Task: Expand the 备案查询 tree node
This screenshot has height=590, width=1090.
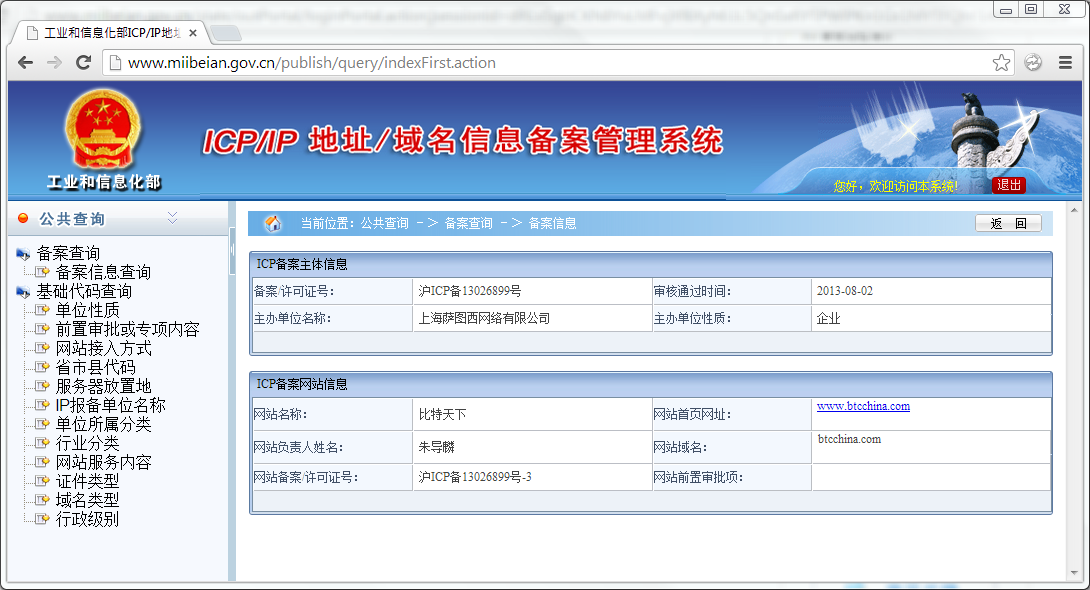Action: coord(68,253)
